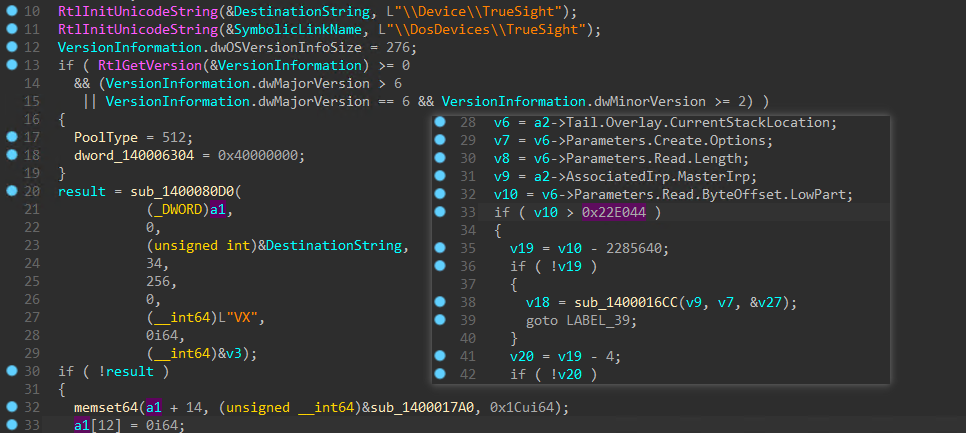This screenshot has height=433, width=966.
Task: Toggle breakpoint dot on goto LABEL_39 line
Action: [x=440, y=320]
